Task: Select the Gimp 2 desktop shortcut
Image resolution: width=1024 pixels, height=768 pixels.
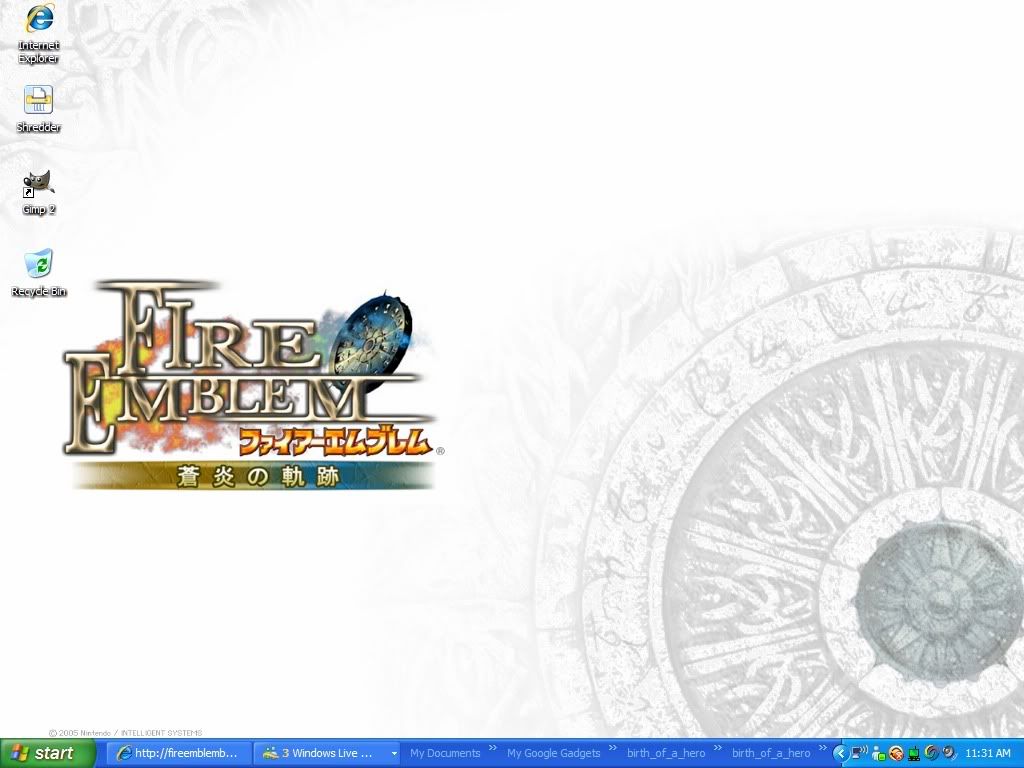Action: click(39, 184)
